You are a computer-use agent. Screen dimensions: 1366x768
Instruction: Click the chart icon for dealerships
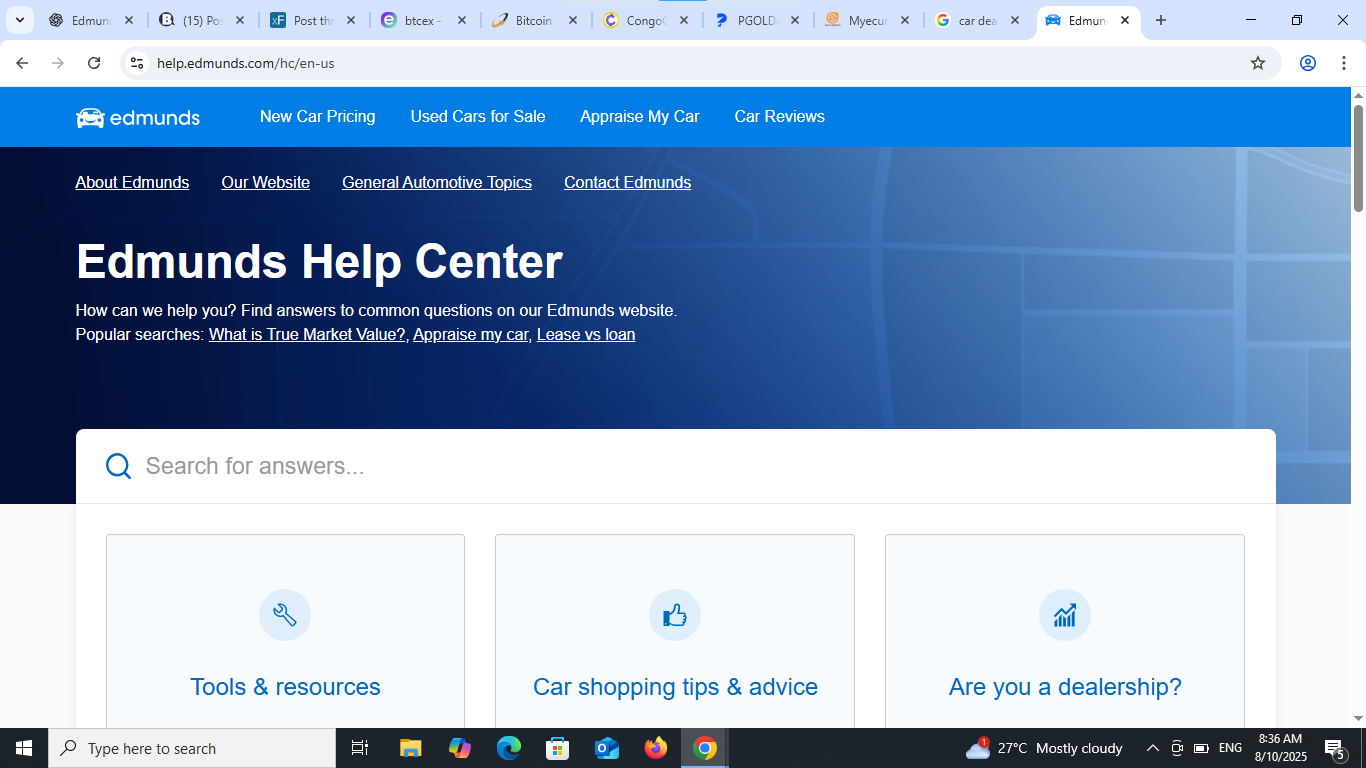pyautogui.click(x=1065, y=615)
